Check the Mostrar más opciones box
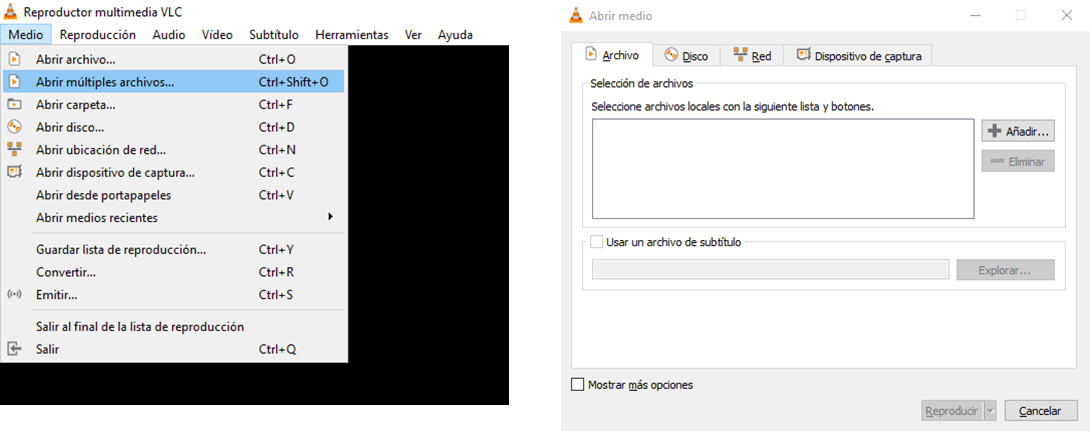 point(577,384)
